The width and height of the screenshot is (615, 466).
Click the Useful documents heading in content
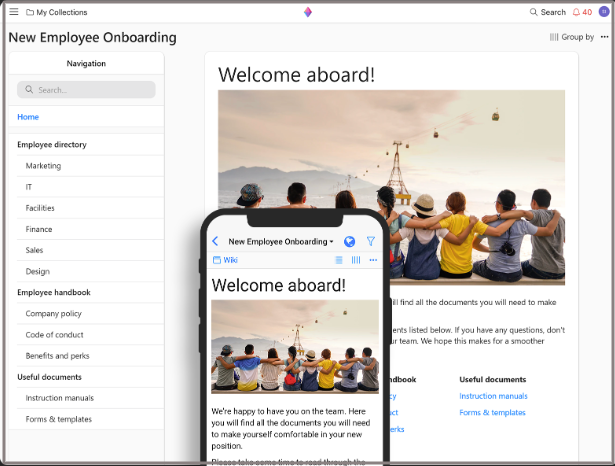click(x=493, y=380)
